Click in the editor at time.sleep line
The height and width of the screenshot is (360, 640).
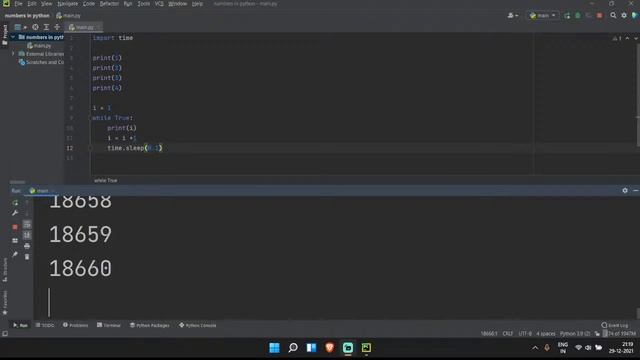(x=135, y=148)
